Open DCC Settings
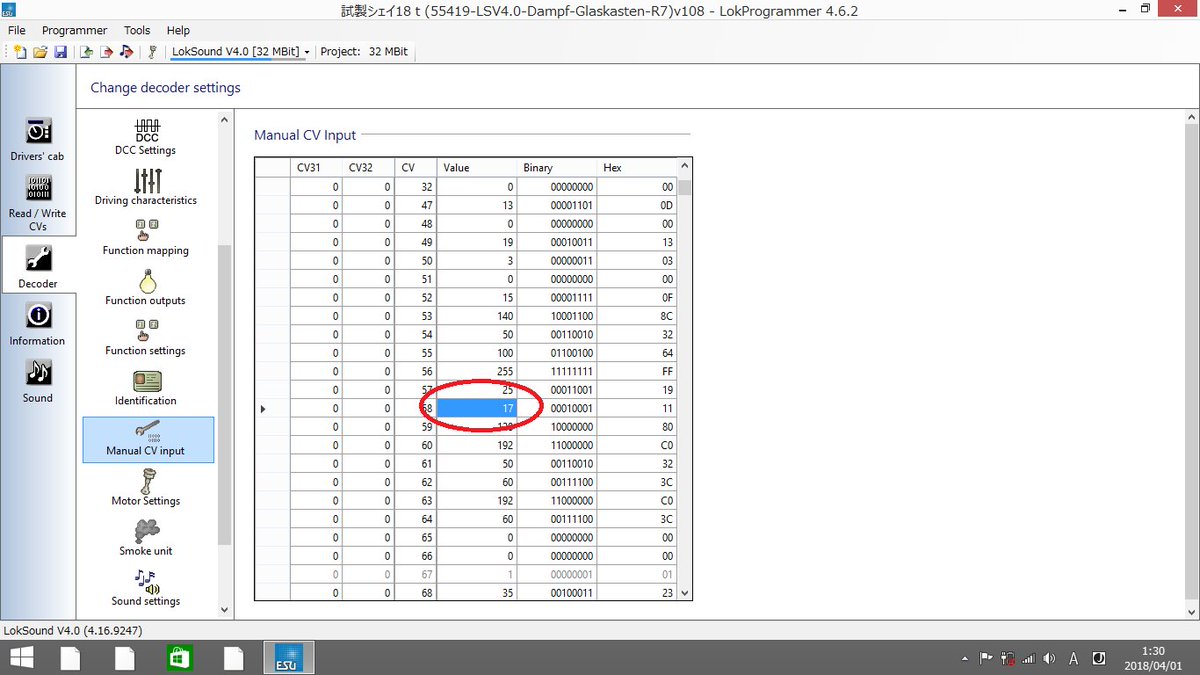This screenshot has height=675, width=1200. (x=147, y=136)
